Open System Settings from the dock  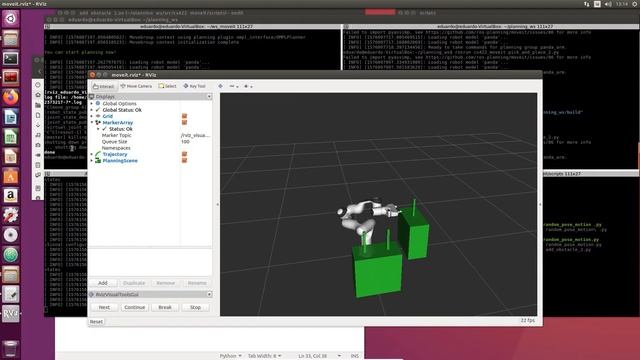tap(11, 215)
